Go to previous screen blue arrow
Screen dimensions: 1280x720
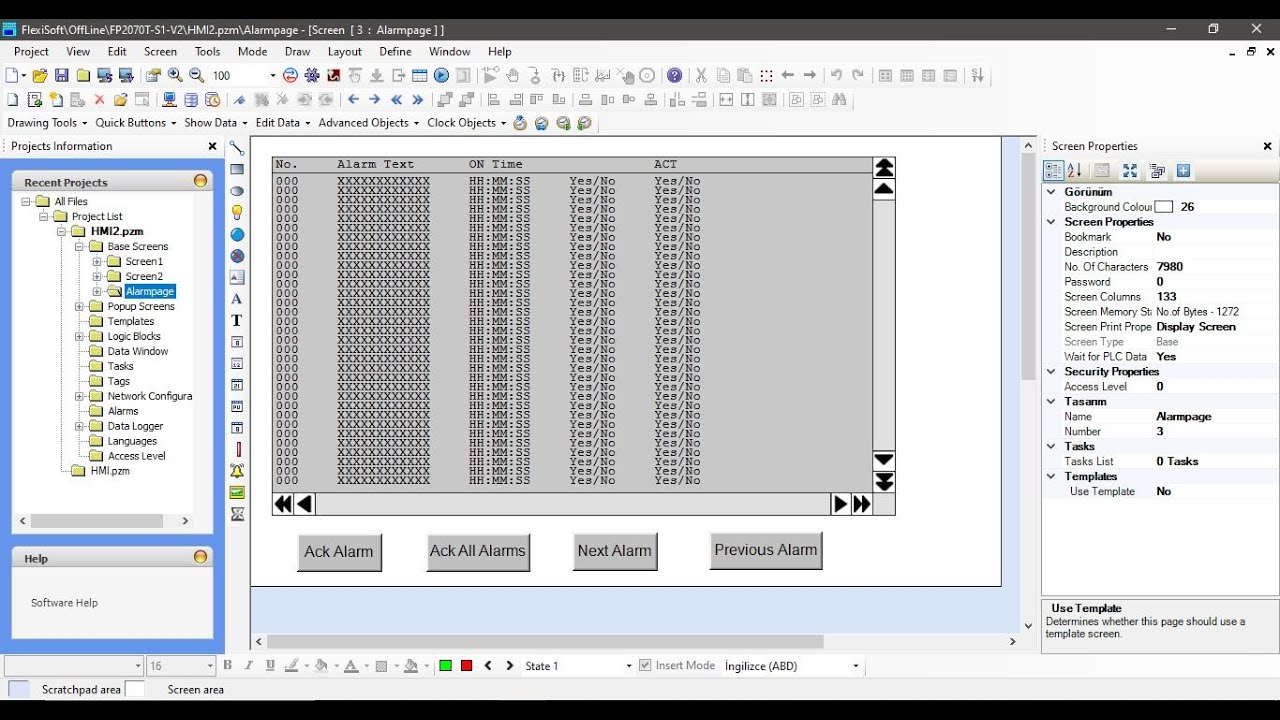pos(353,99)
